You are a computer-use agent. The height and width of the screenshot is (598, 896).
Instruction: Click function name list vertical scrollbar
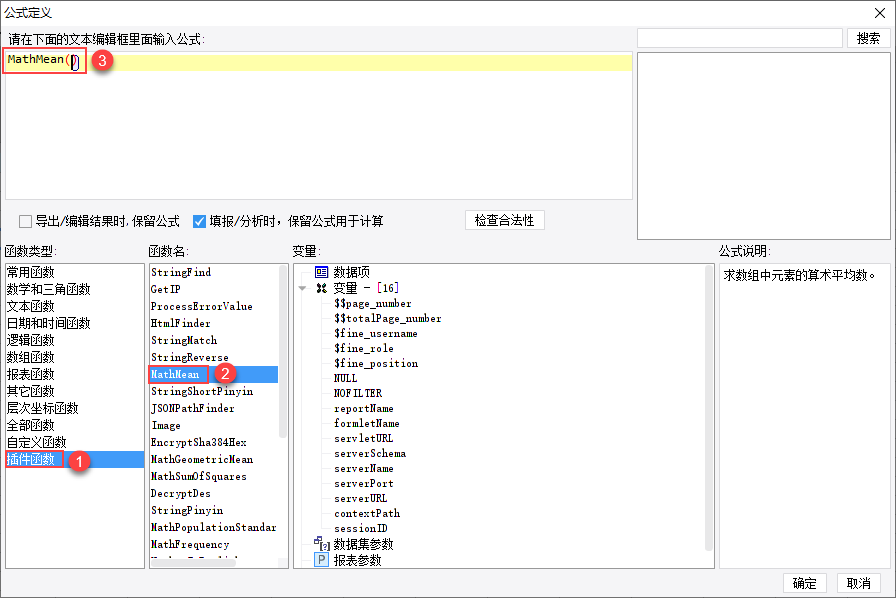[x=282, y=351]
